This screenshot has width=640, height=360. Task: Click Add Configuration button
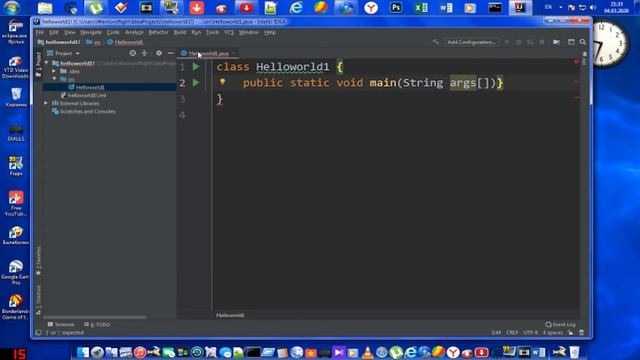pyautogui.click(x=471, y=42)
